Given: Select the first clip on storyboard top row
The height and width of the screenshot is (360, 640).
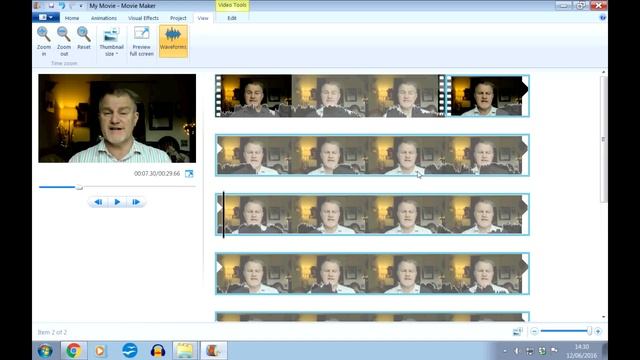Looking at the screenshot, I should point(330,96).
